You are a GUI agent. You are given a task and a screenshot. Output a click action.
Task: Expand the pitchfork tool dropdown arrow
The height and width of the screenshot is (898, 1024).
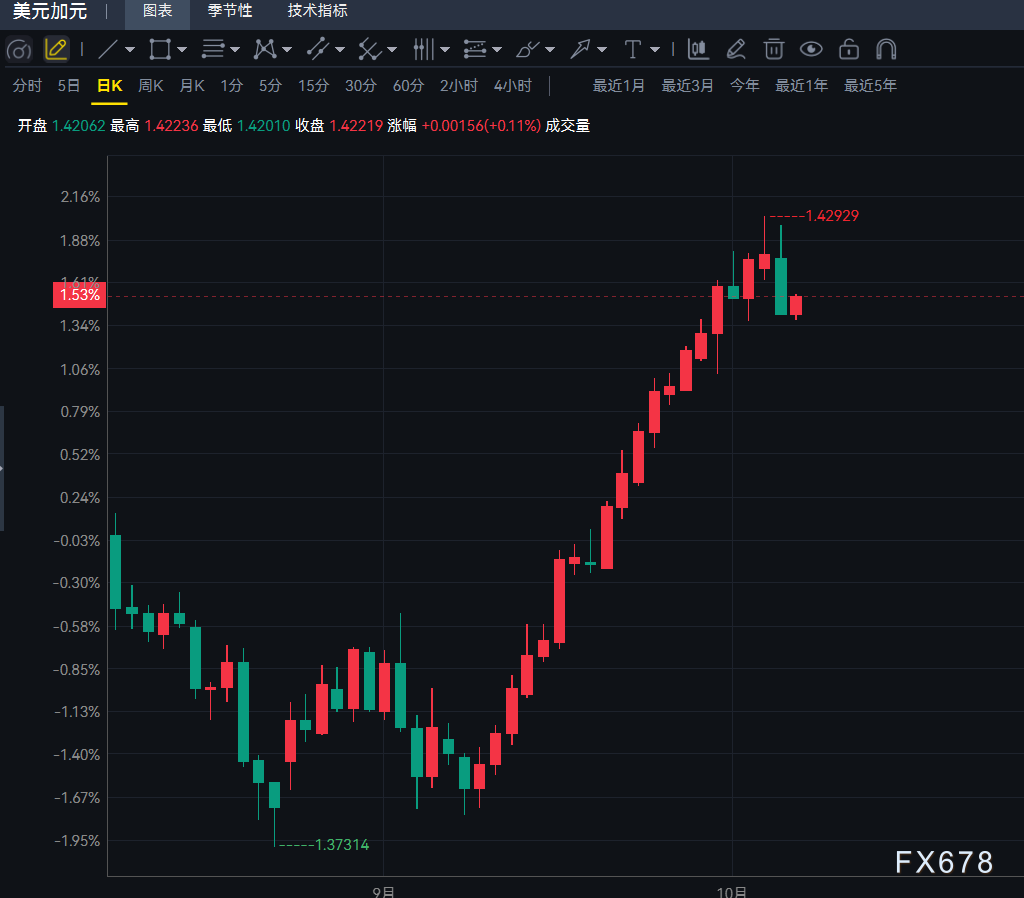click(x=392, y=50)
